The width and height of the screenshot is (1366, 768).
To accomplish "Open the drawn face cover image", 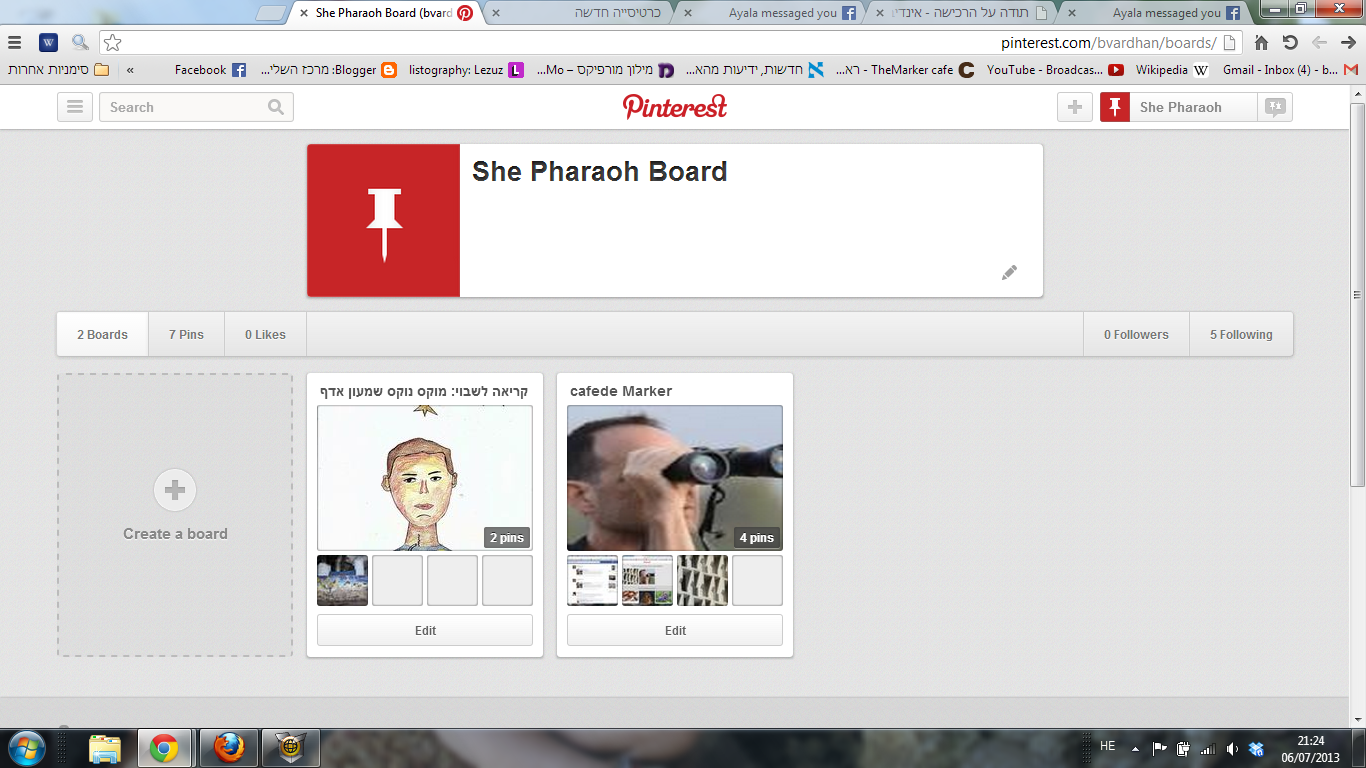I will (425, 478).
